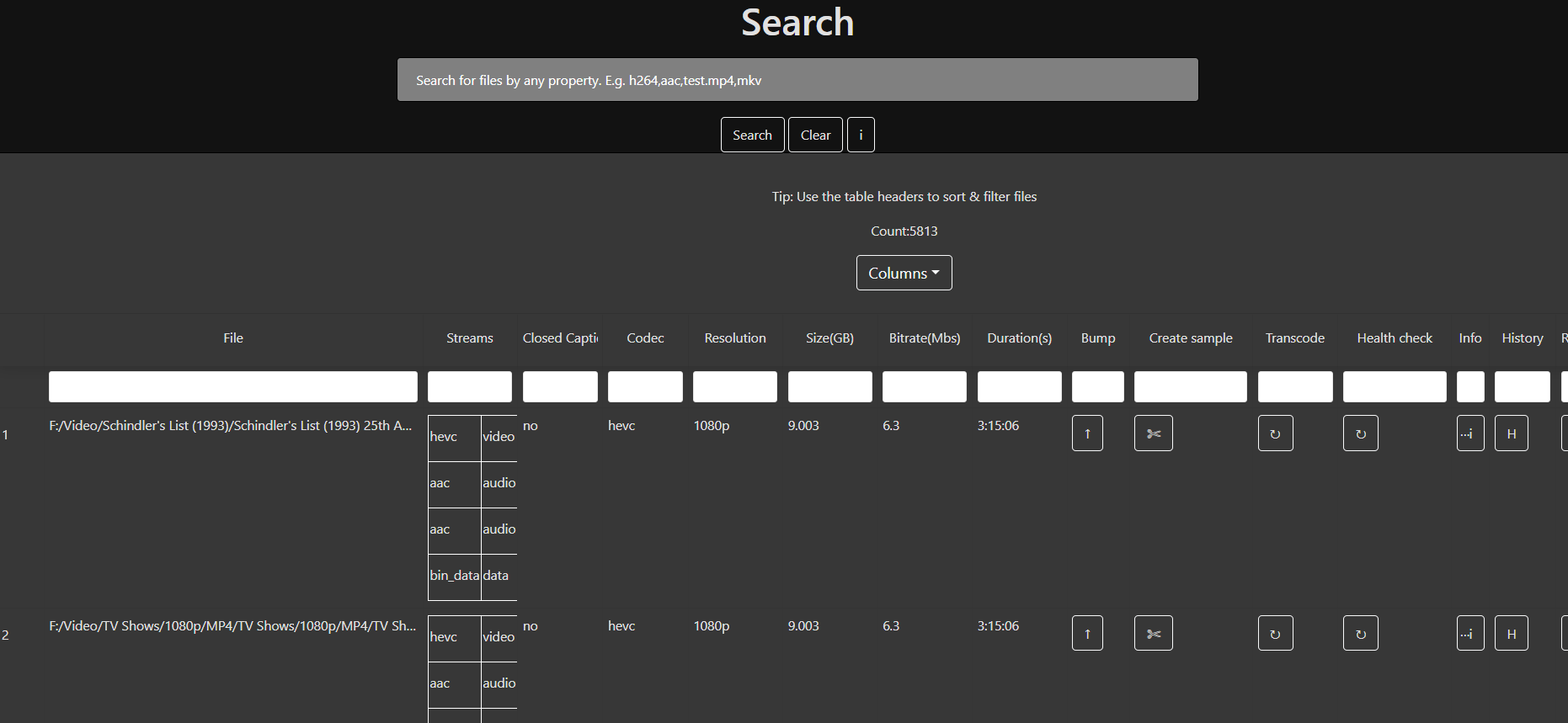Click the Search button
Image resolution: width=1568 pixels, height=723 pixels.
coord(752,135)
